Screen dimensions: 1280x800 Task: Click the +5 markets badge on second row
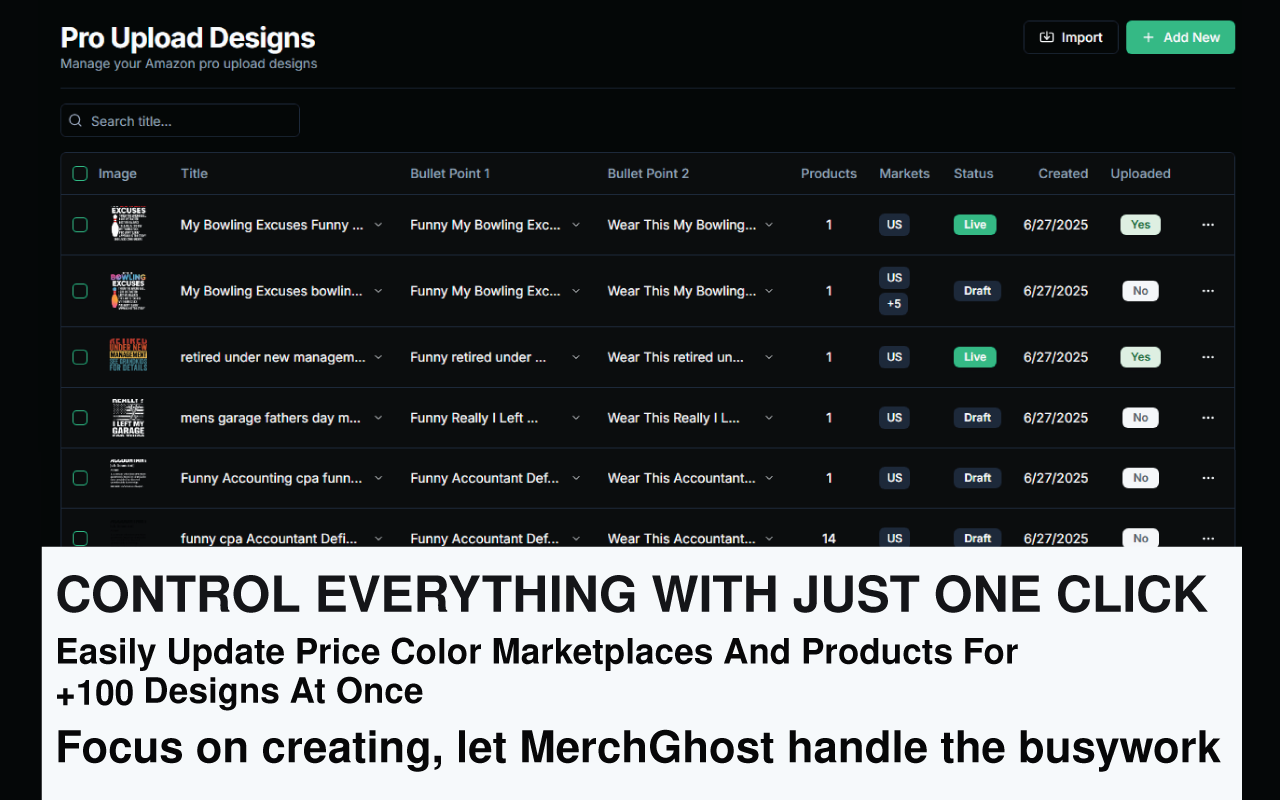[893, 304]
